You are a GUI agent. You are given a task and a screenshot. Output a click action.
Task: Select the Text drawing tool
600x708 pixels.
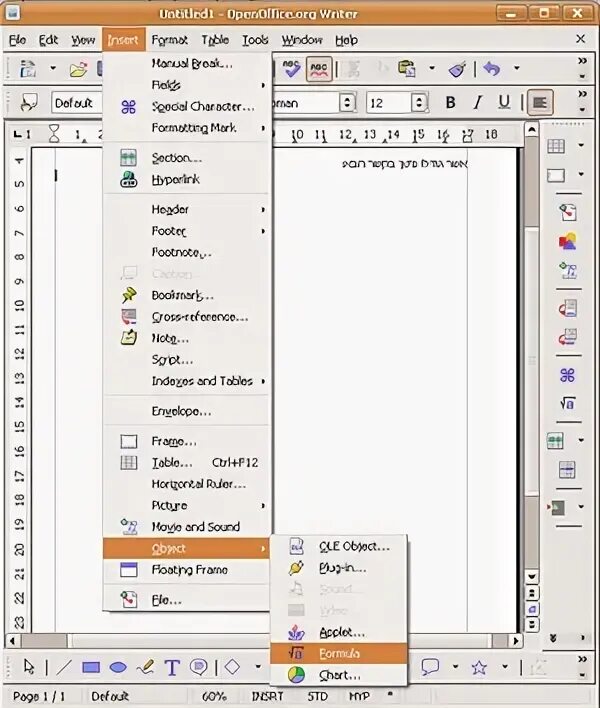(172, 667)
